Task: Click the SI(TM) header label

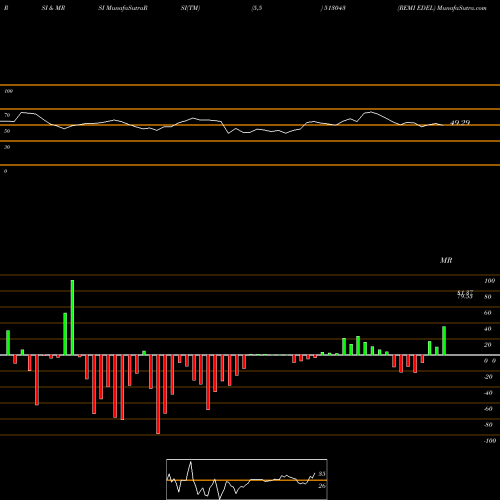Action: click(x=190, y=8)
